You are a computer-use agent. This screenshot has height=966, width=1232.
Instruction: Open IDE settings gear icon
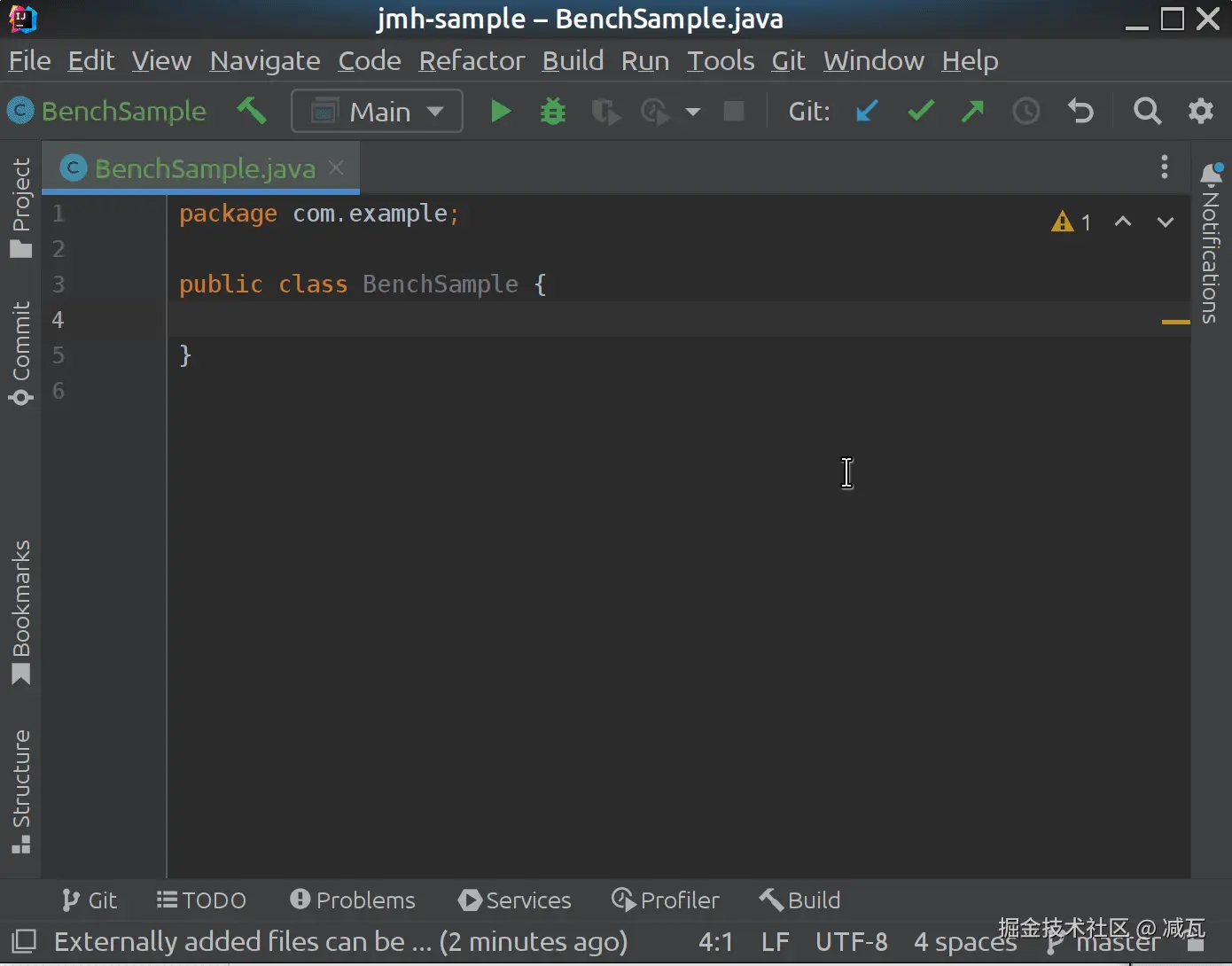(1201, 111)
